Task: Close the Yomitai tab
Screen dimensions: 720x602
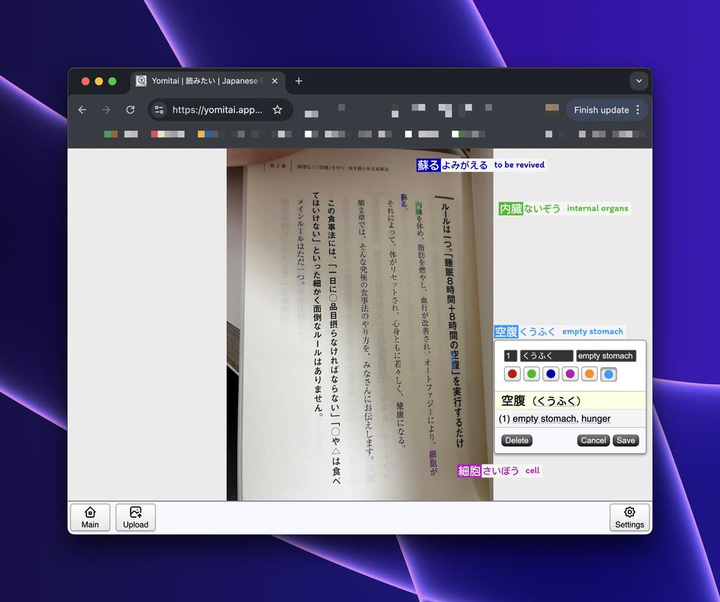Action: point(275,81)
